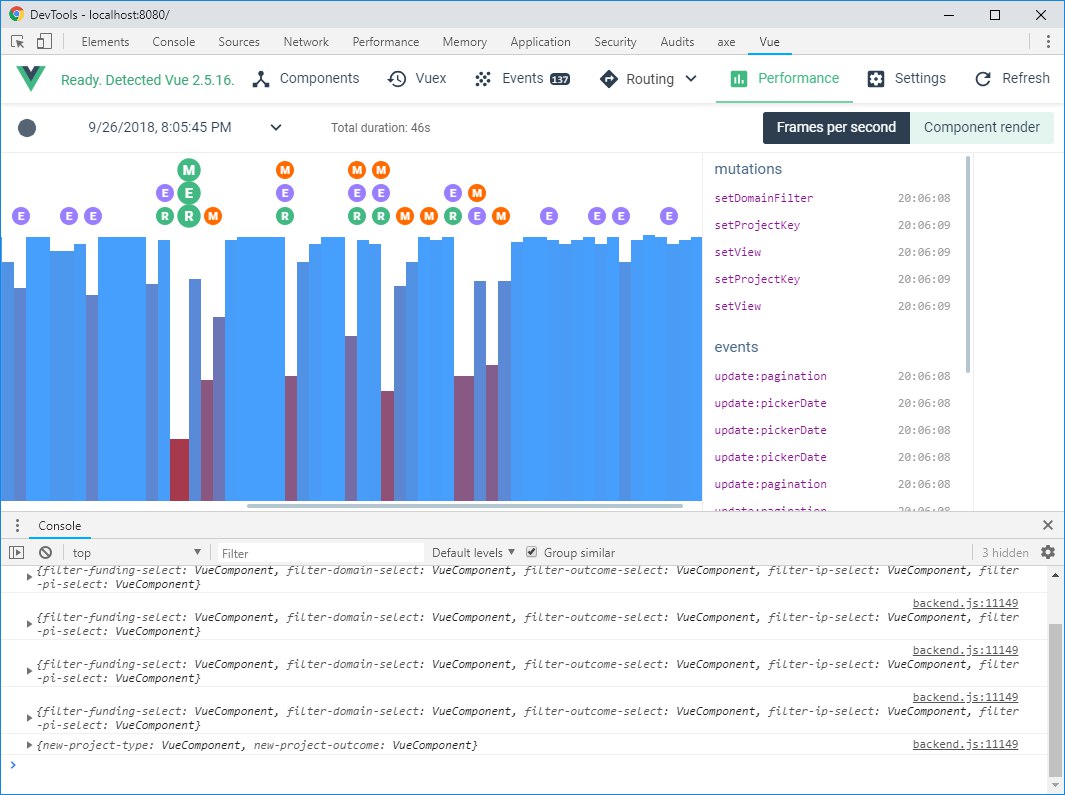Switch to Component render view
Screen dimensions: 1065x795
click(981, 128)
